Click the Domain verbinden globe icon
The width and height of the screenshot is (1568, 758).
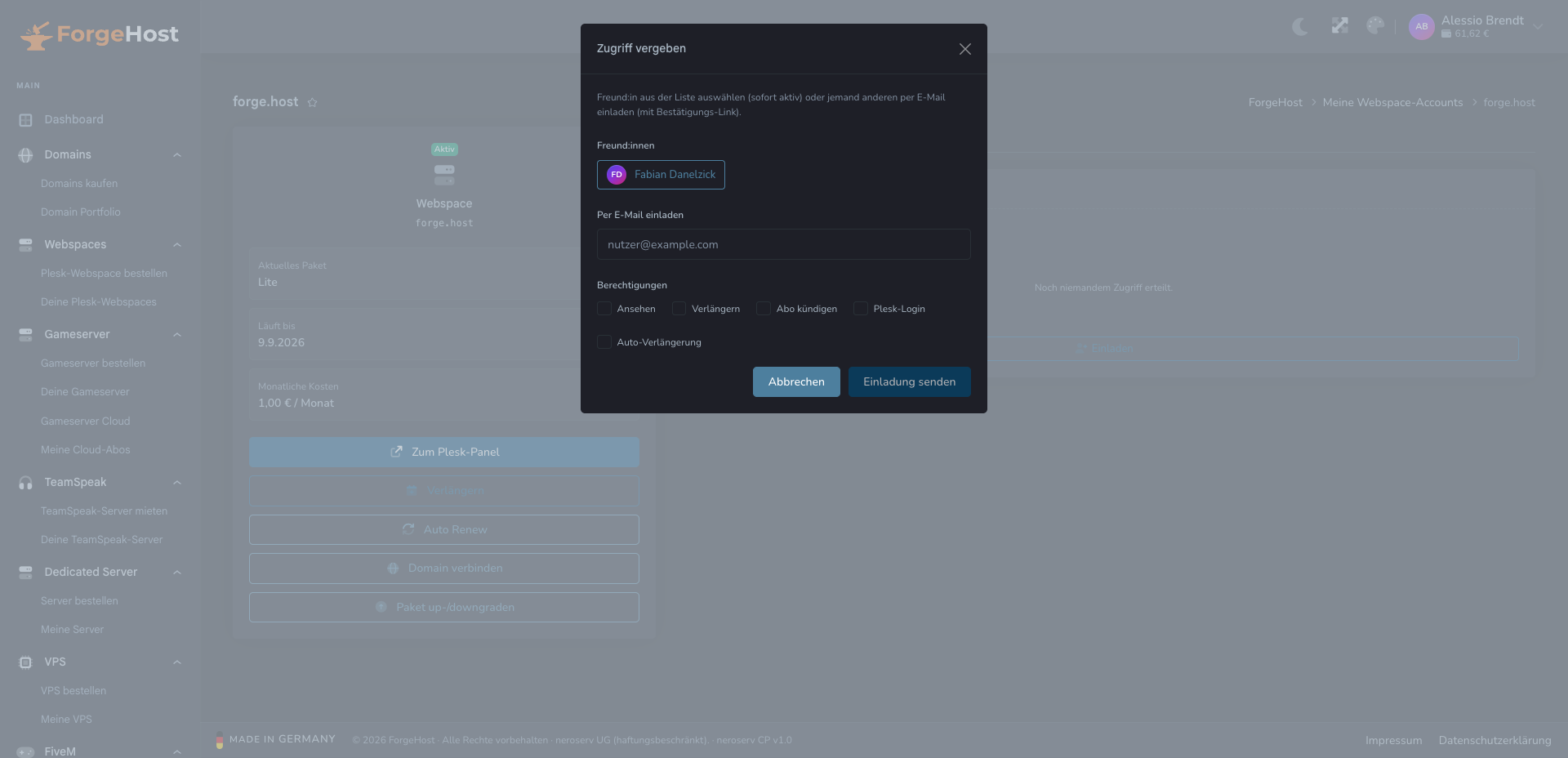click(393, 568)
